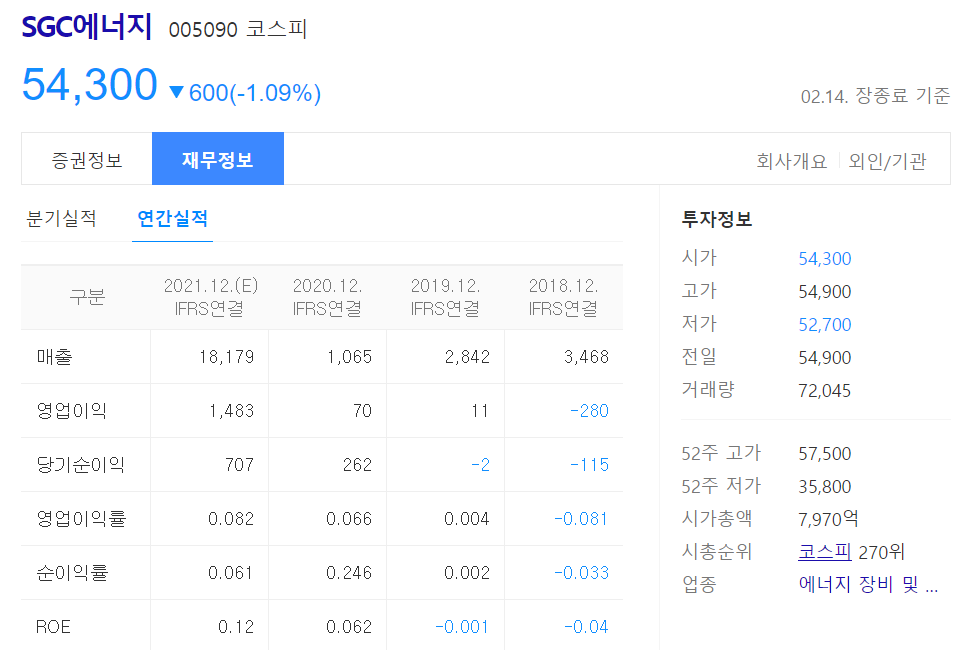The width and height of the screenshot is (966, 650).
Task: Click the 고가 value 54,900
Action: 825,292
